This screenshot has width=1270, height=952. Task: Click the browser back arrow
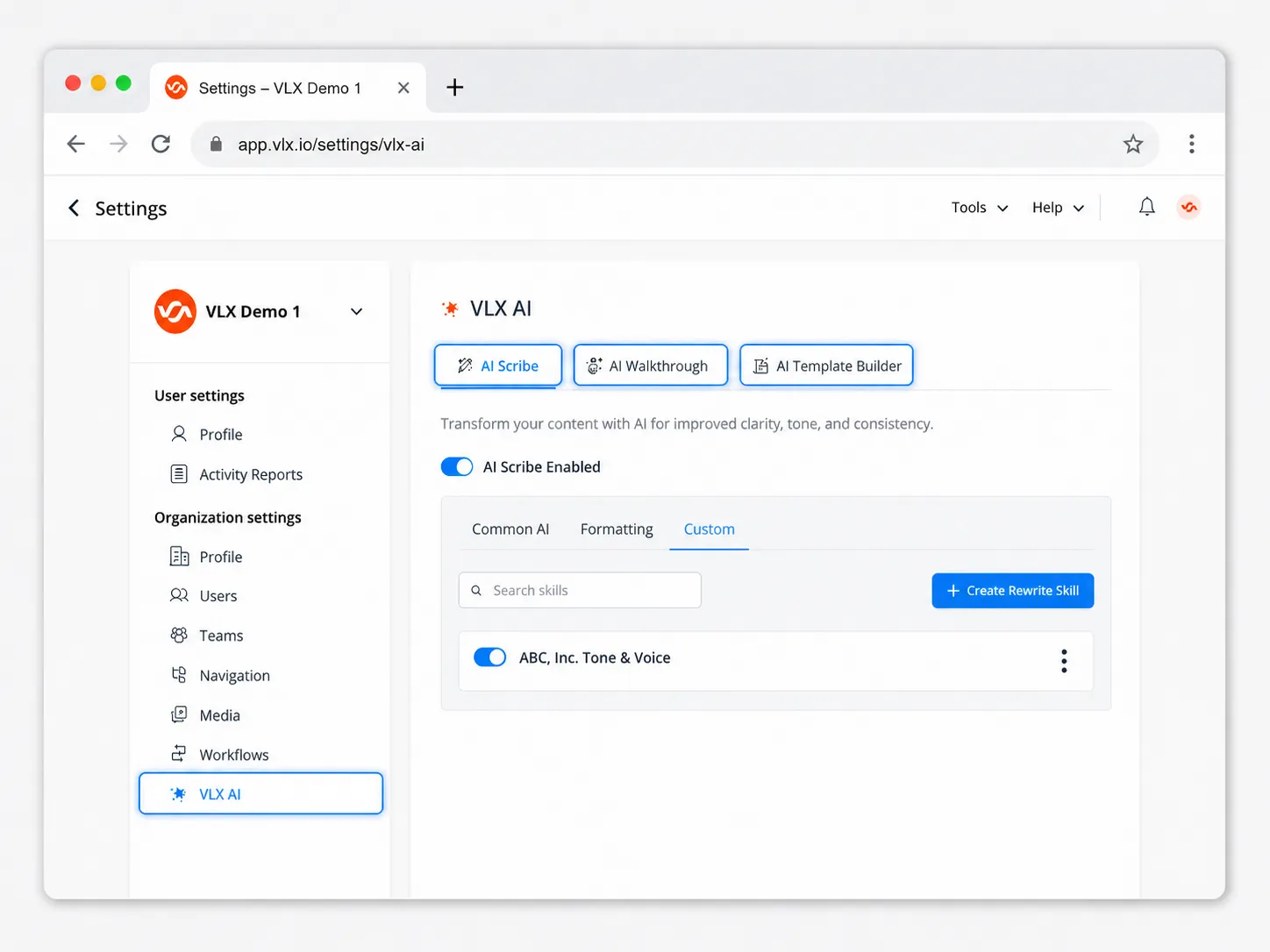[x=76, y=144]
